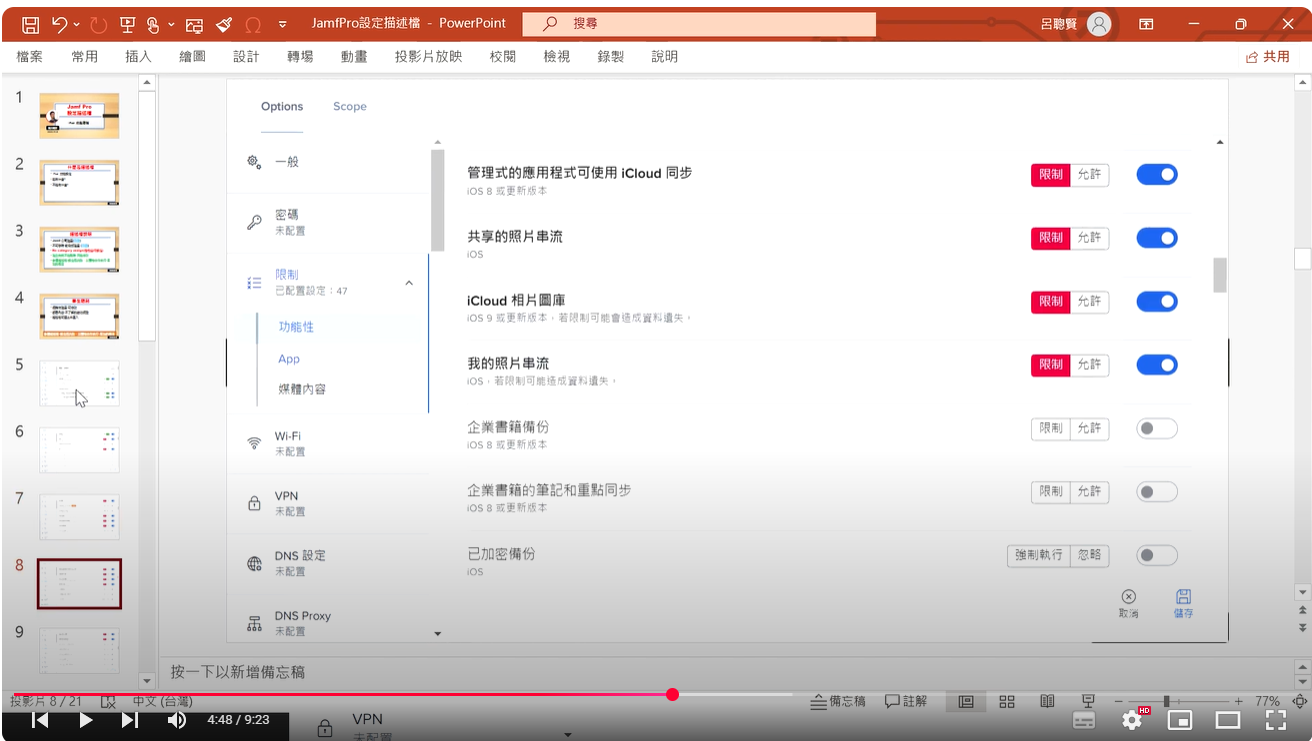This screenshot has width=1312, height=741.
Task: Switch to normal view icon in status bar
Action: tap(966, 702)
